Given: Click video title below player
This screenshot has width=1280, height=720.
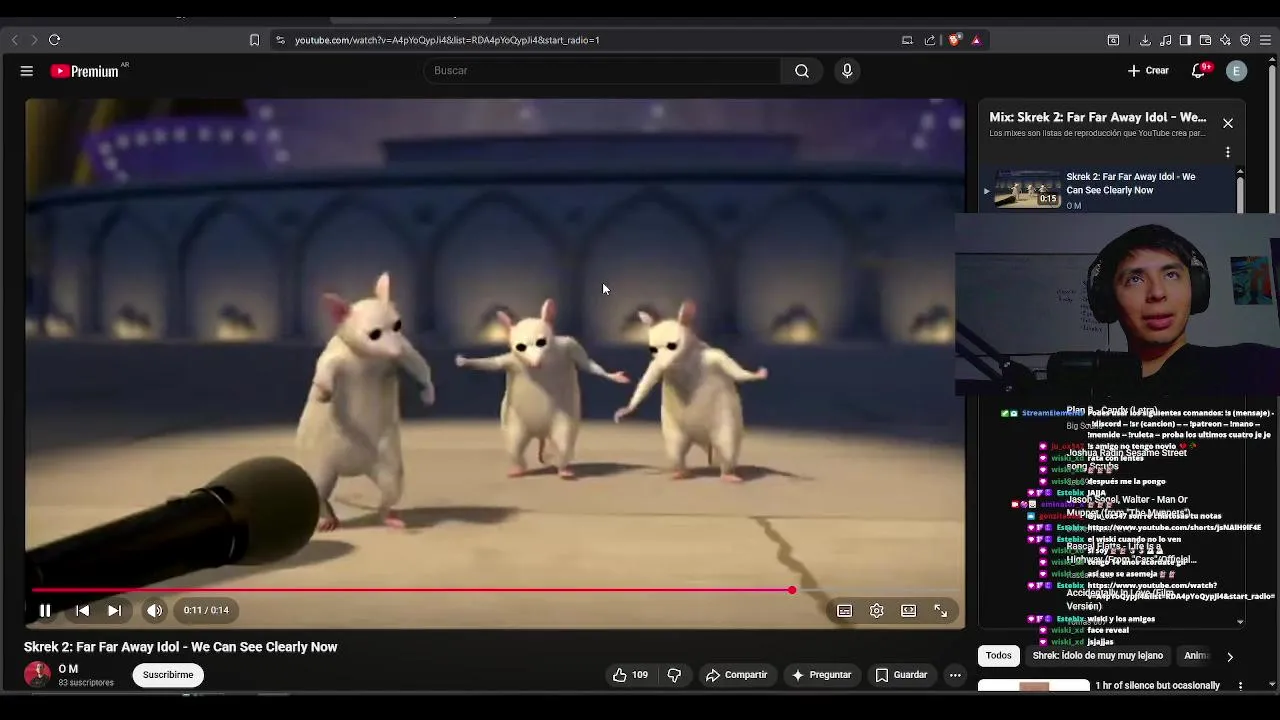Looking at the screenshot, I should coord(181,647).
